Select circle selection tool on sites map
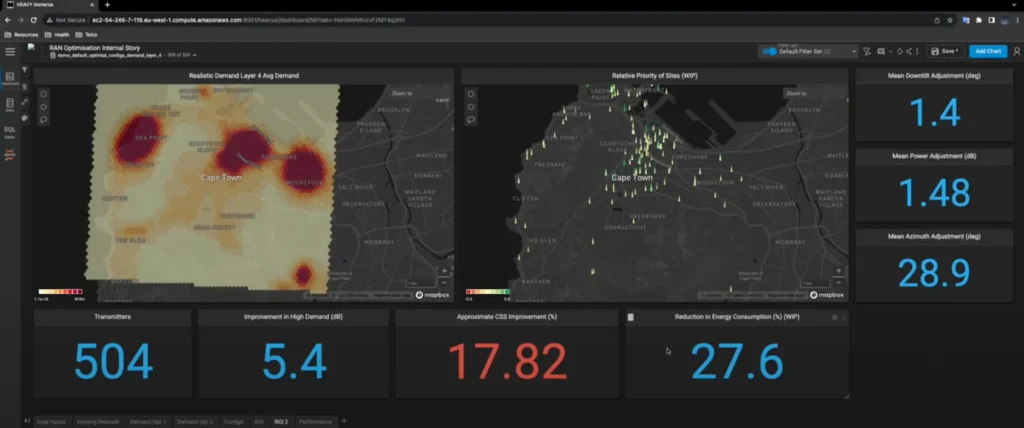The height and width of the screenshot is (428, 1024). (470, 93)
